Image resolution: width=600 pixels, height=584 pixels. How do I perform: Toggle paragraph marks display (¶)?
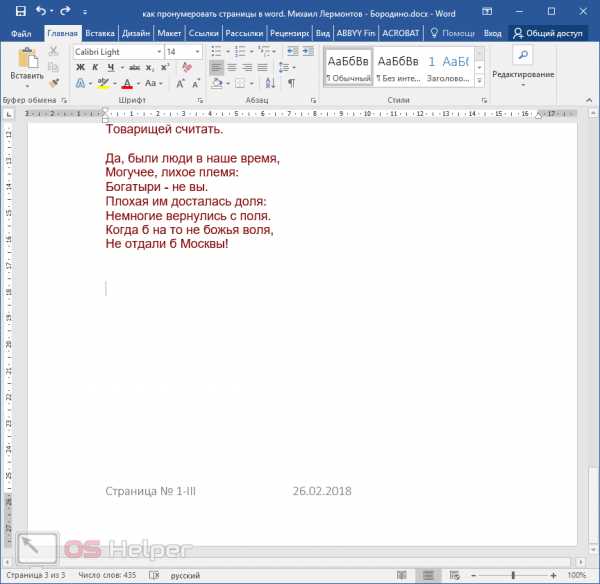point(292,83)
